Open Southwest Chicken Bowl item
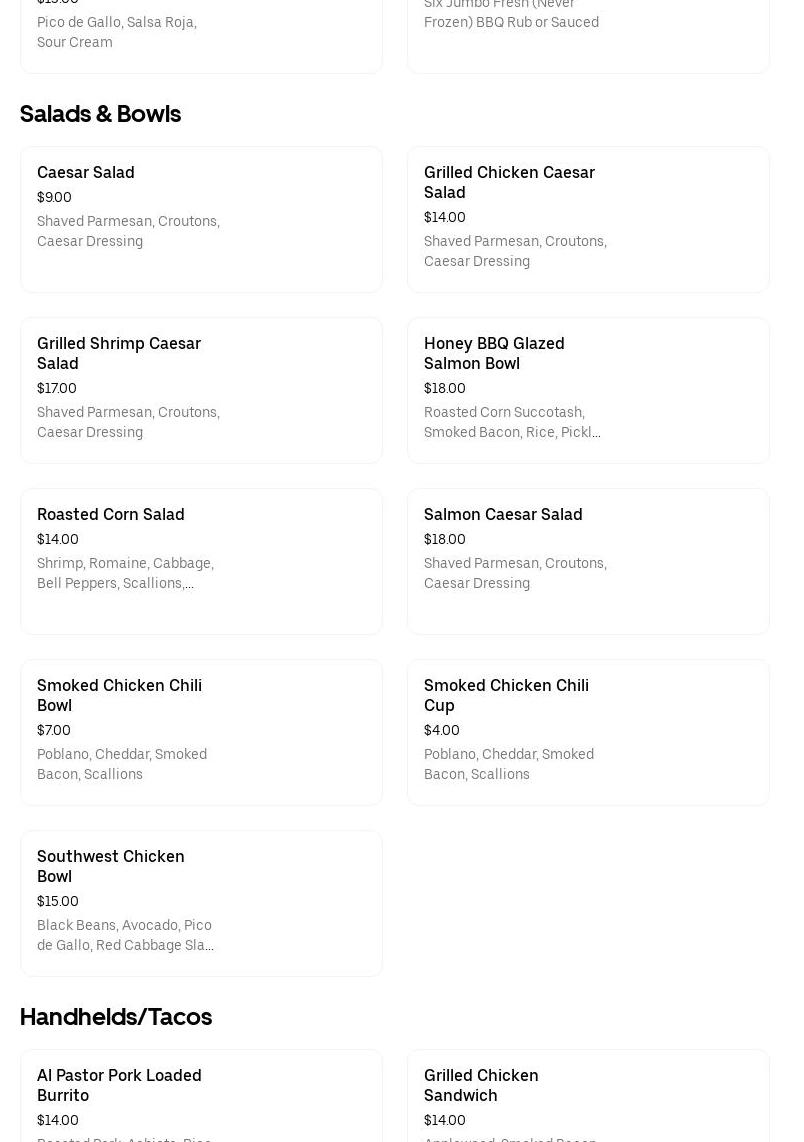 click(x=201, y=903)
